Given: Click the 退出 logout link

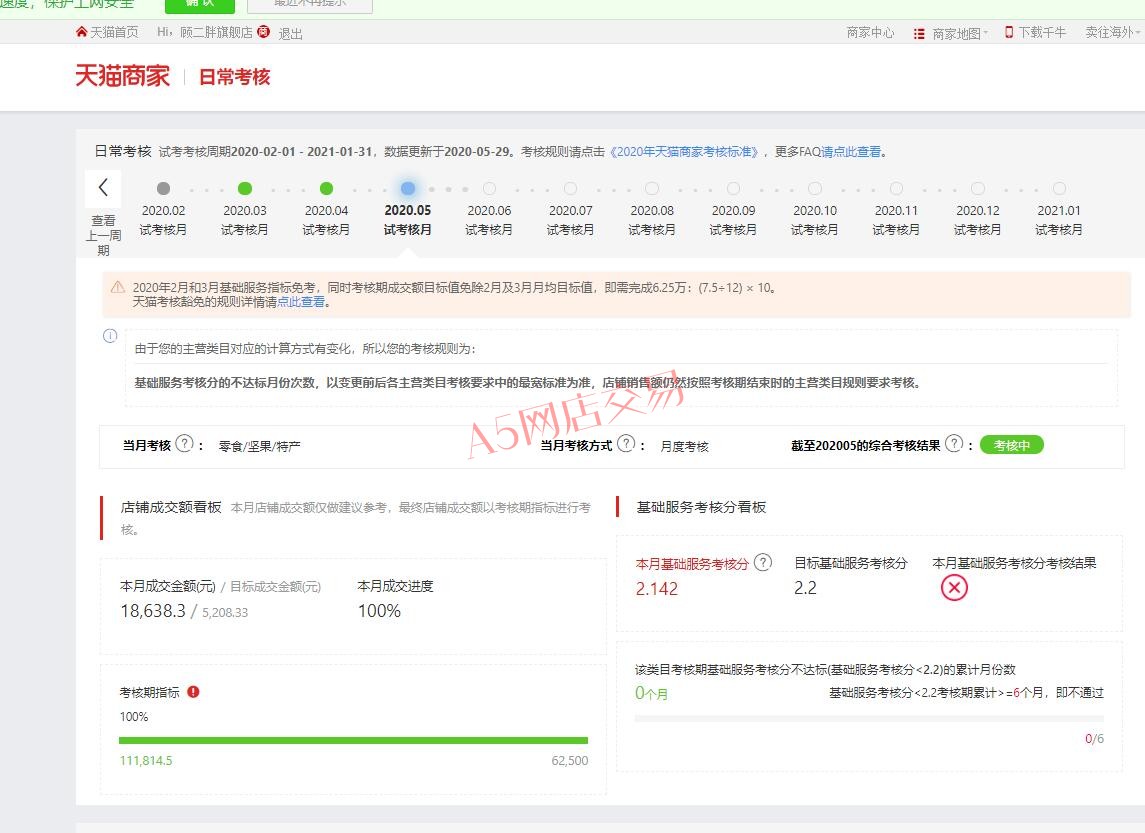Looking at the screenshot, I should 290,34.
